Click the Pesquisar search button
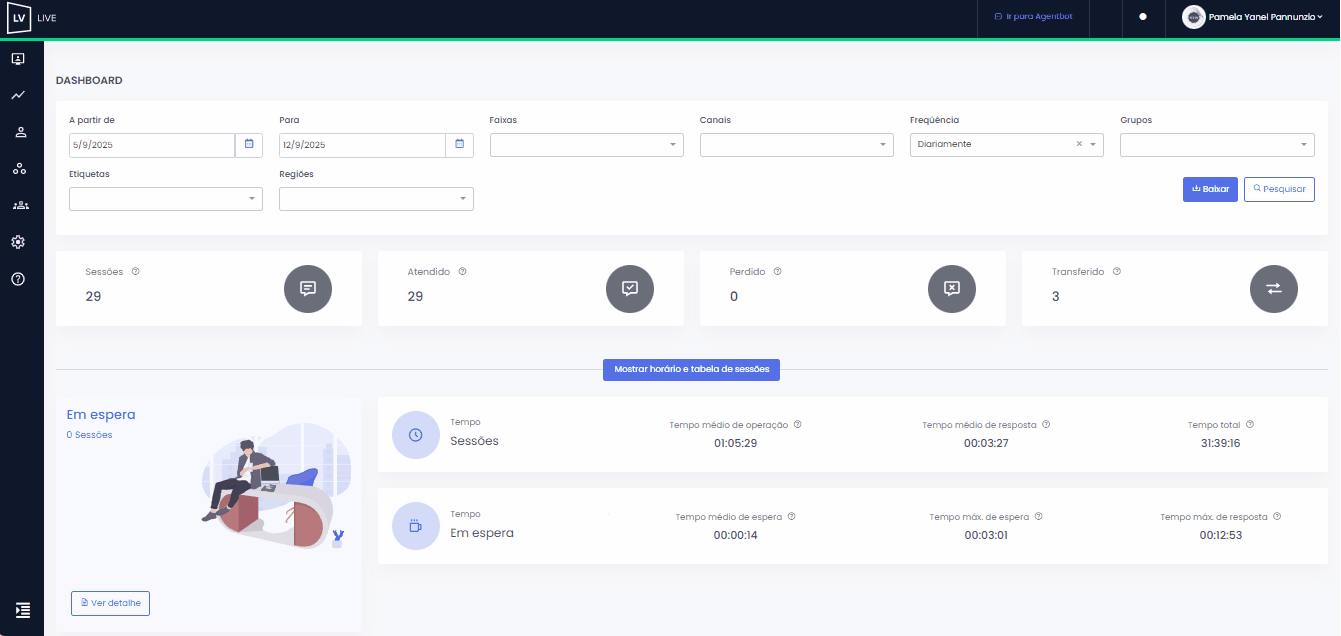1341x636 pixels. click(1279, 189)
